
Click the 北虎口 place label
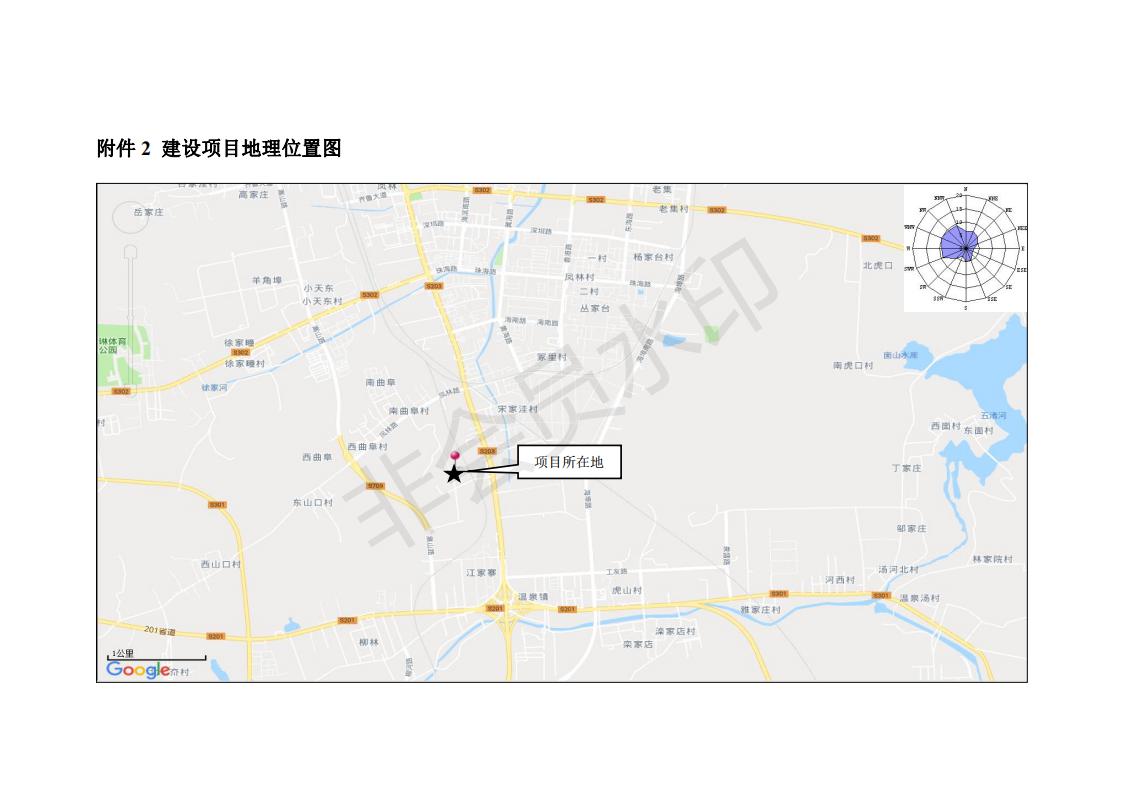click(x=877, y=265)
